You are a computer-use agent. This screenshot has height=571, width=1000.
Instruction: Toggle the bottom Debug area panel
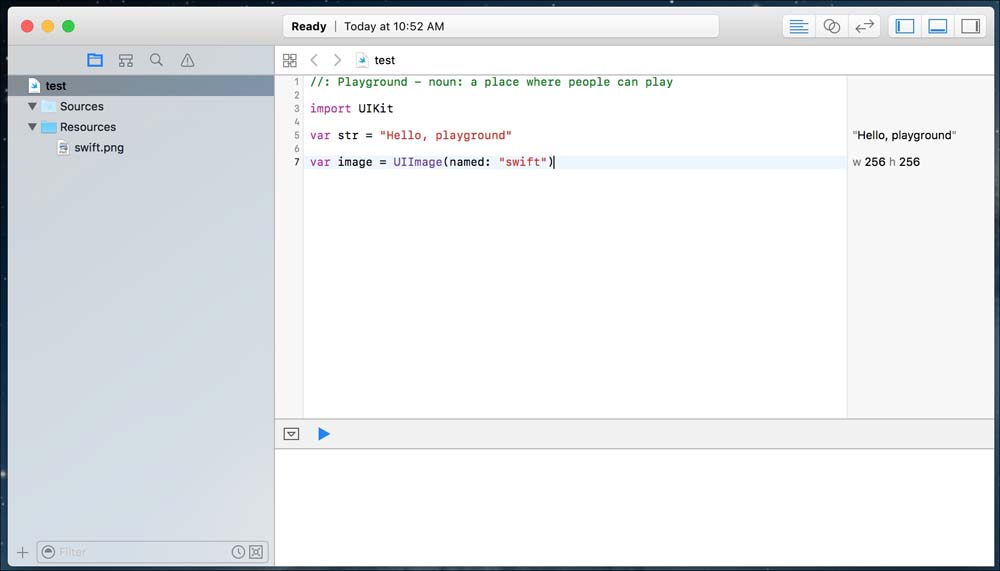tap(938, 27)
